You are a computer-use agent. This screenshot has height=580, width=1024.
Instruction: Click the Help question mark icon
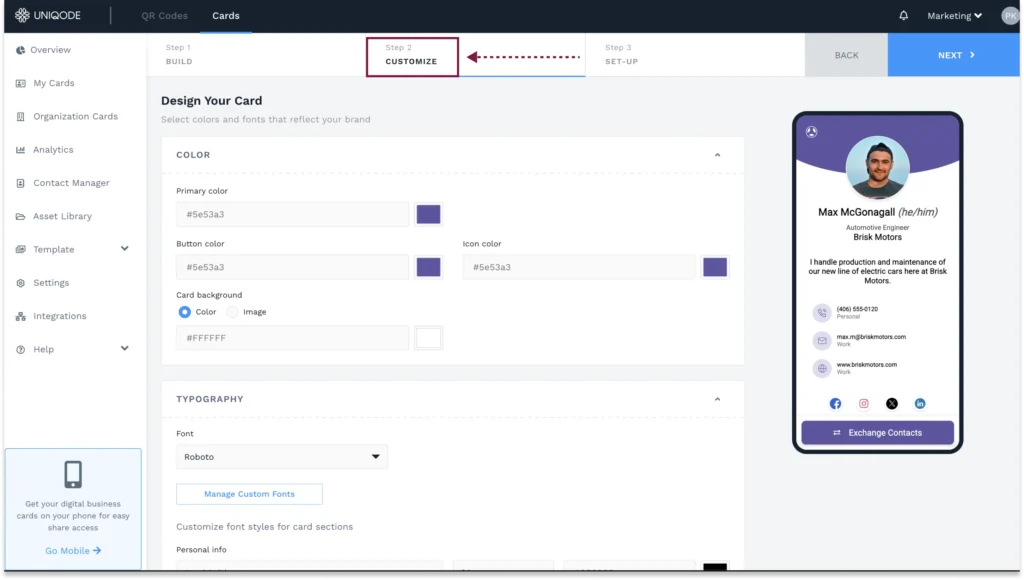click(20, 350)
